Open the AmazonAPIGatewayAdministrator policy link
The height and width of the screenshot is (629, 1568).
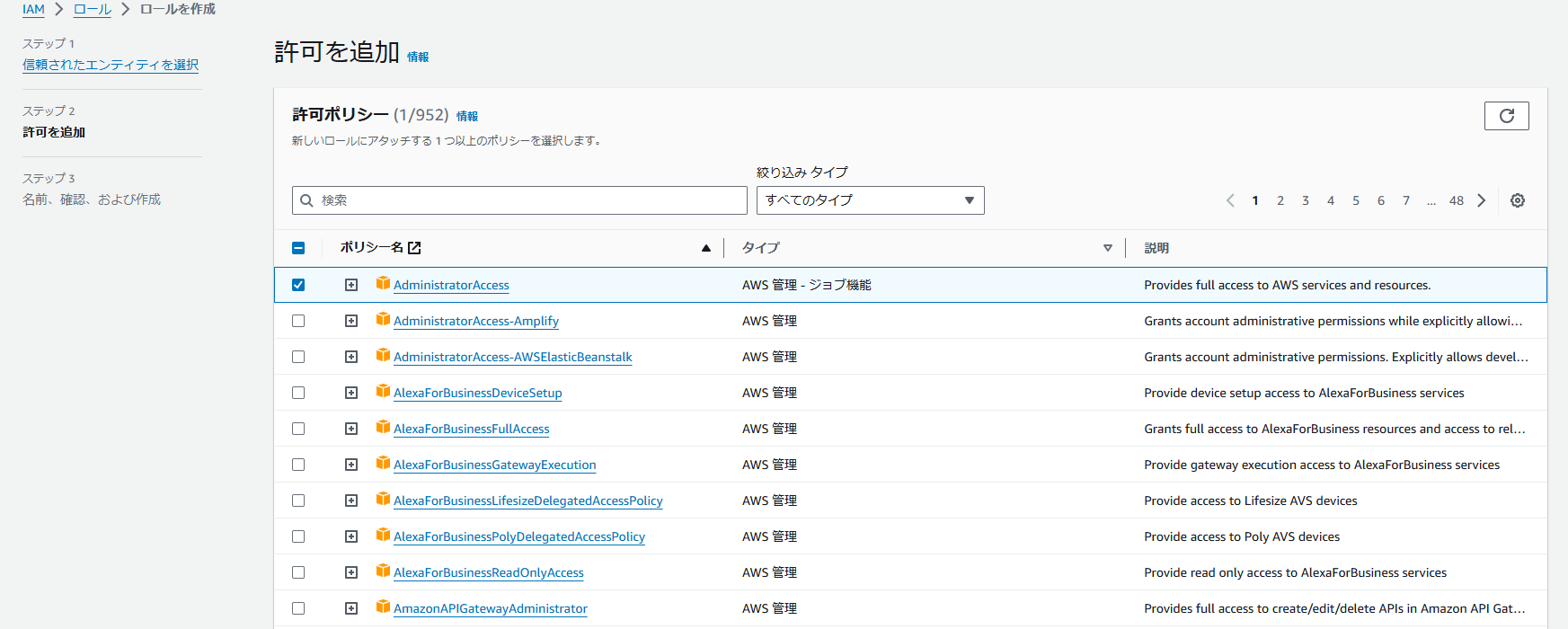[x=491, y=608]
